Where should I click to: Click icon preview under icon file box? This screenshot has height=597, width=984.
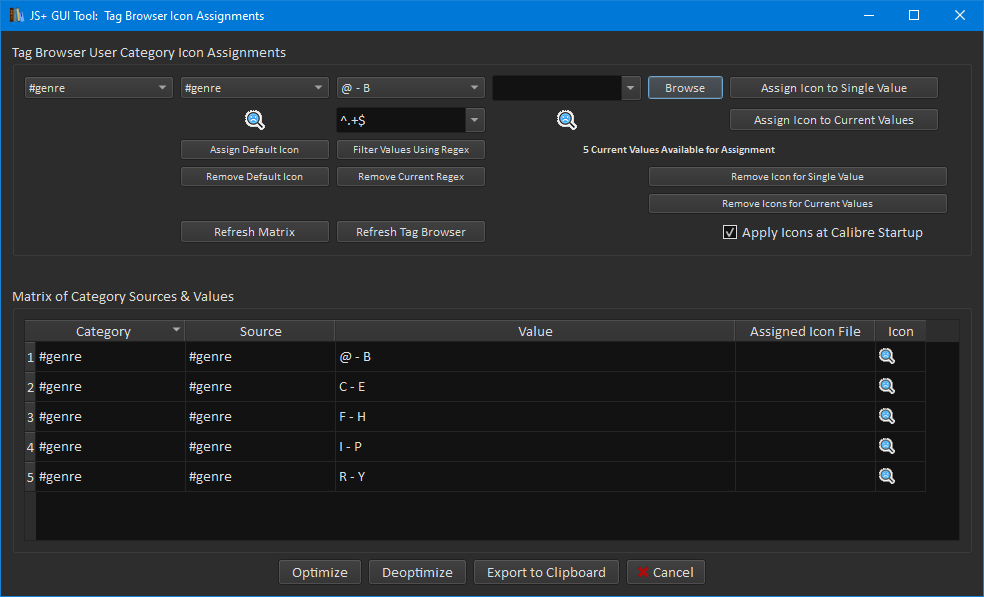coord(567,119)
